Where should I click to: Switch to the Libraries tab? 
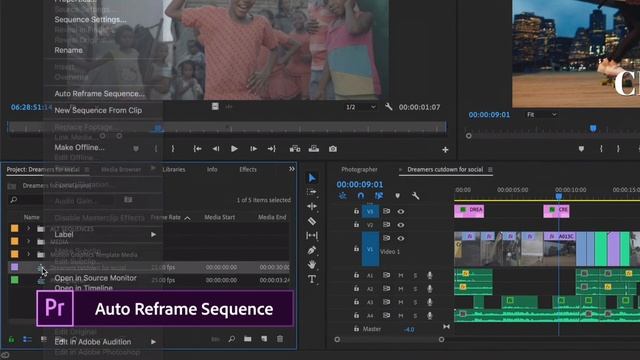pos(174,169)
